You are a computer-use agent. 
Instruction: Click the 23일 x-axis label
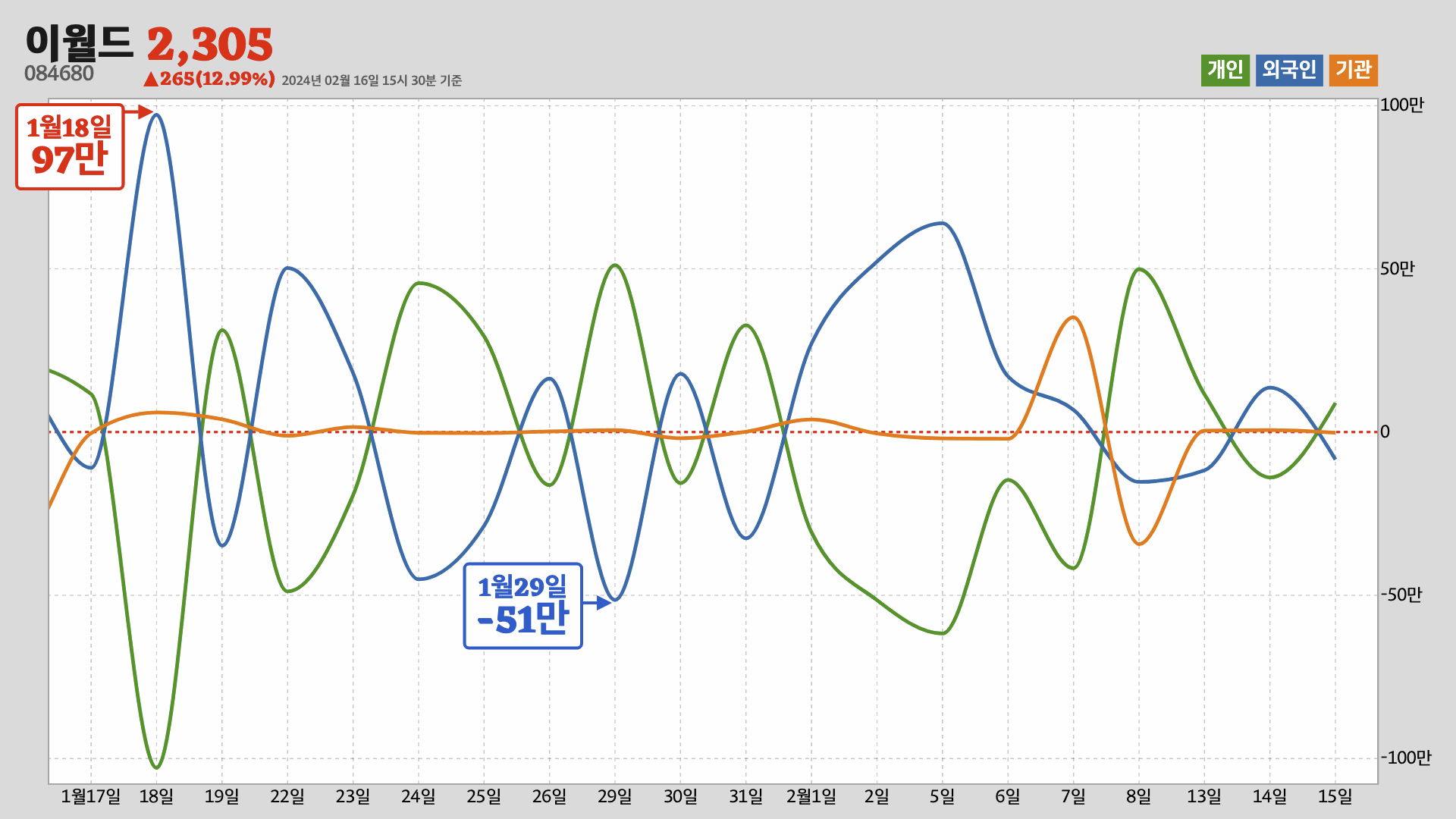click(x=353, y=797)
